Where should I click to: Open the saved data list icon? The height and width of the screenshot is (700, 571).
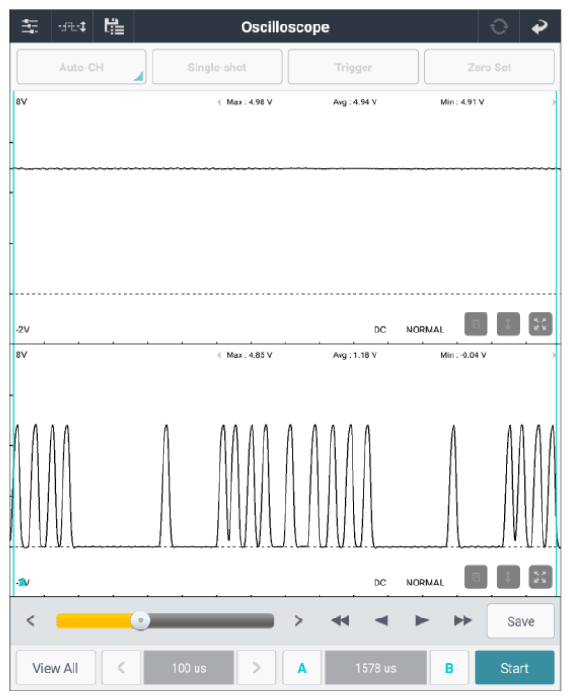point(114,27)
